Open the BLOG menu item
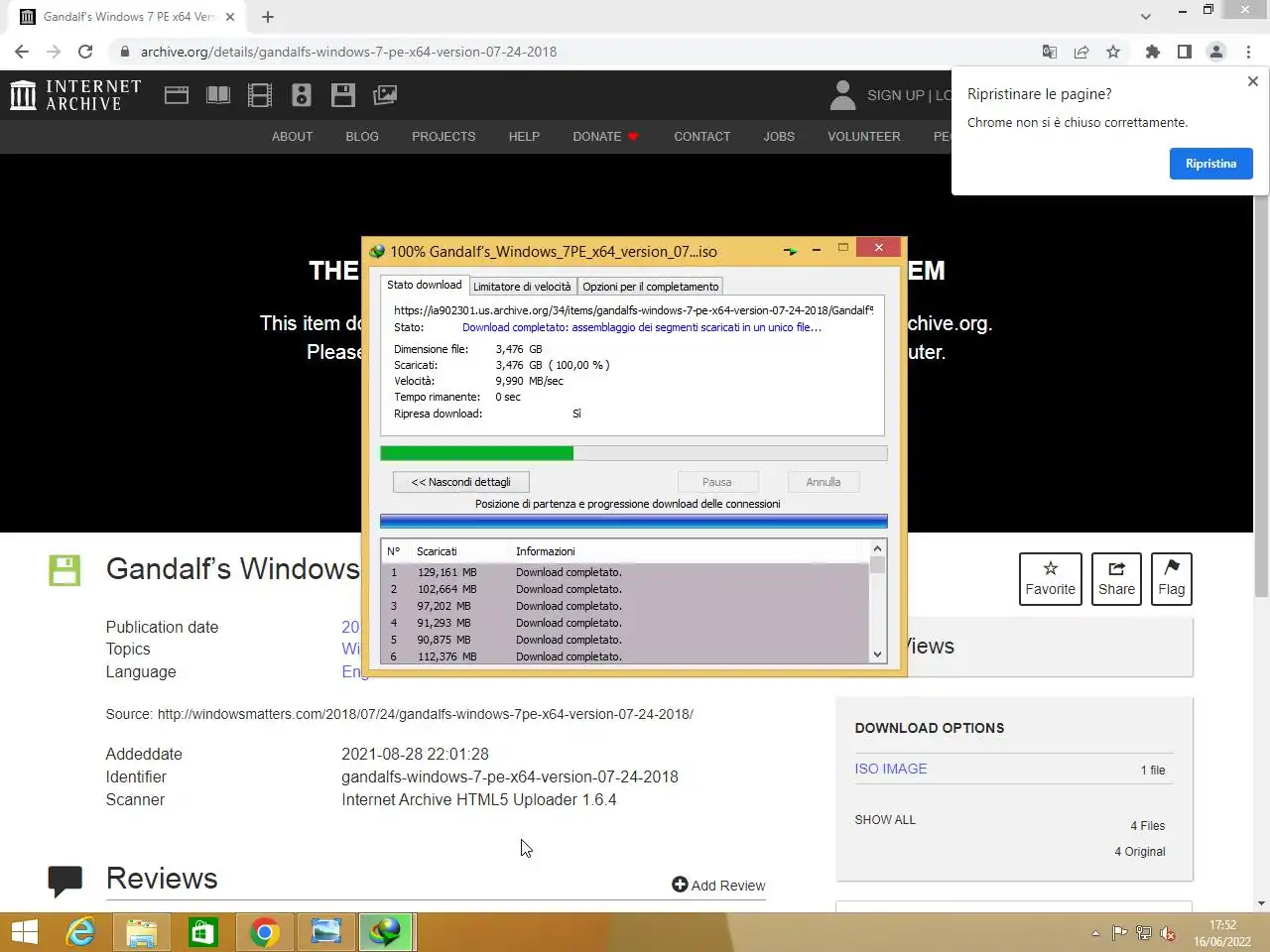Viewport: 1270px width, 952px height. (x=362, y=137)
